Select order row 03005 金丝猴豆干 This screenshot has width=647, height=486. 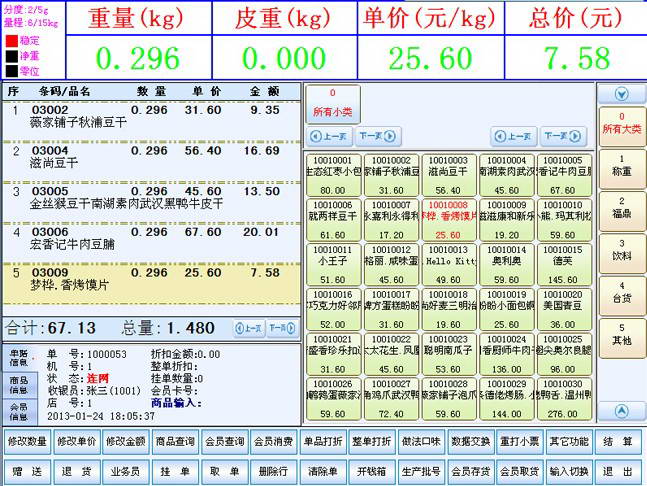[150, 196]
